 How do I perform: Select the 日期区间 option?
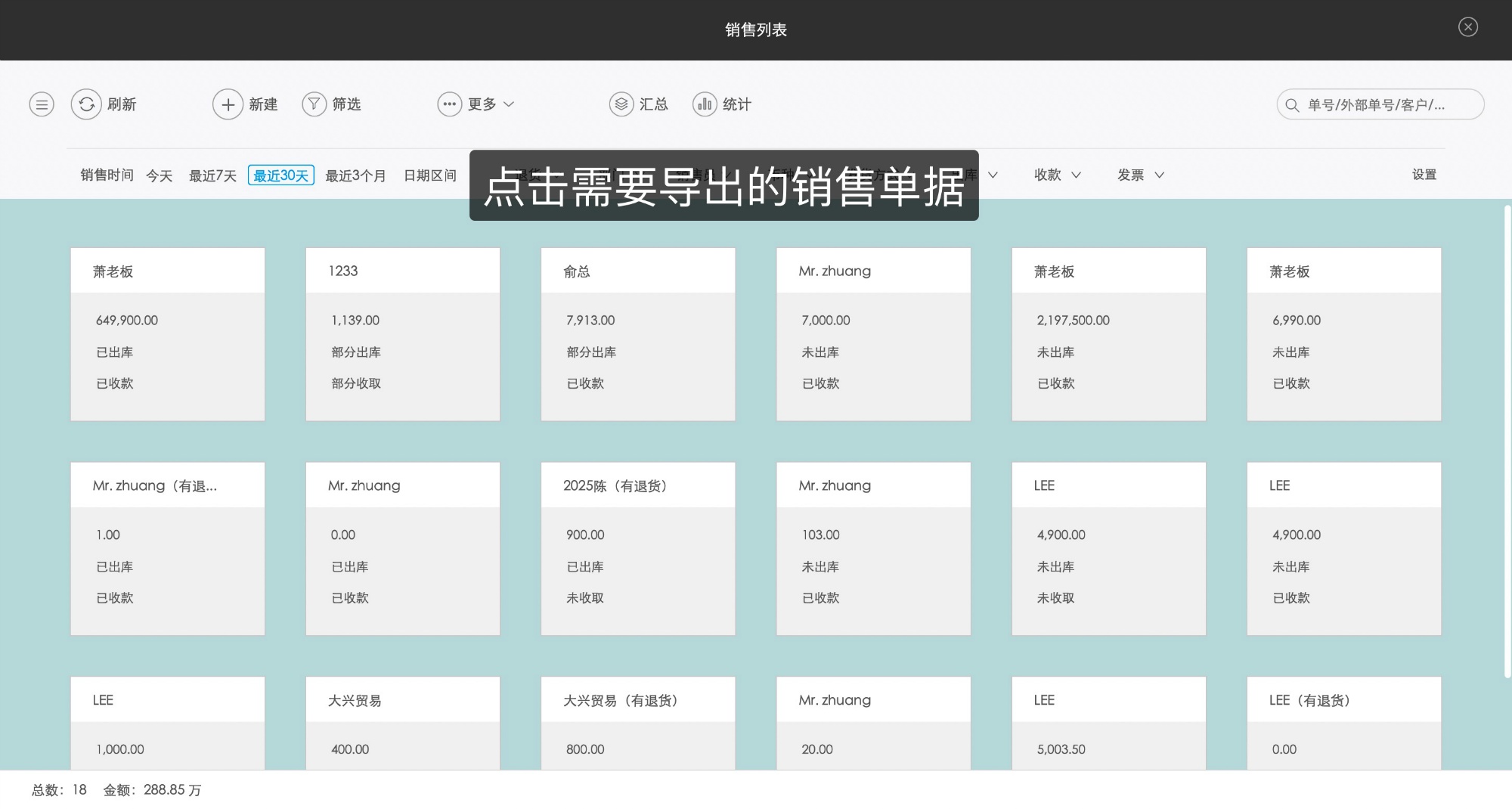click(429, 175)
